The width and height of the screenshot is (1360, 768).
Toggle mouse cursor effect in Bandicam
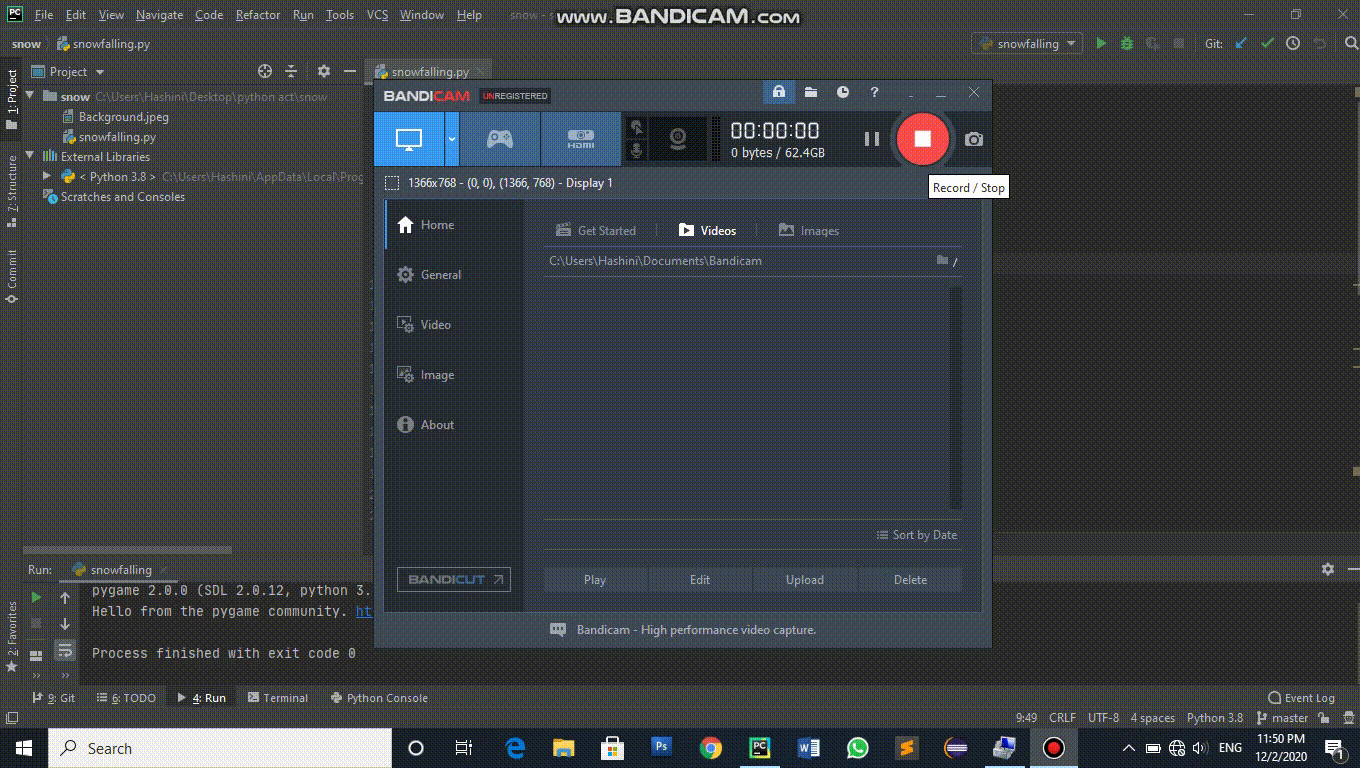[636, 127]
